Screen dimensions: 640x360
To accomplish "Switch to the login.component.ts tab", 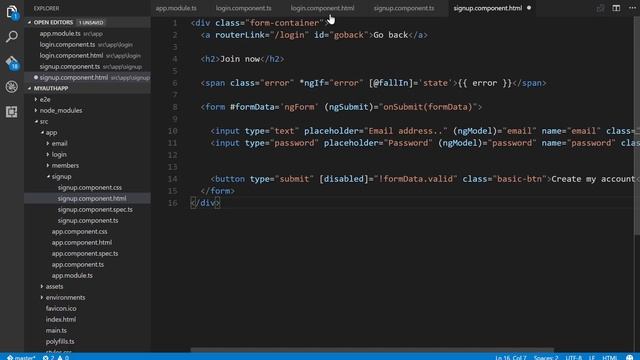I will coord(244,8).
